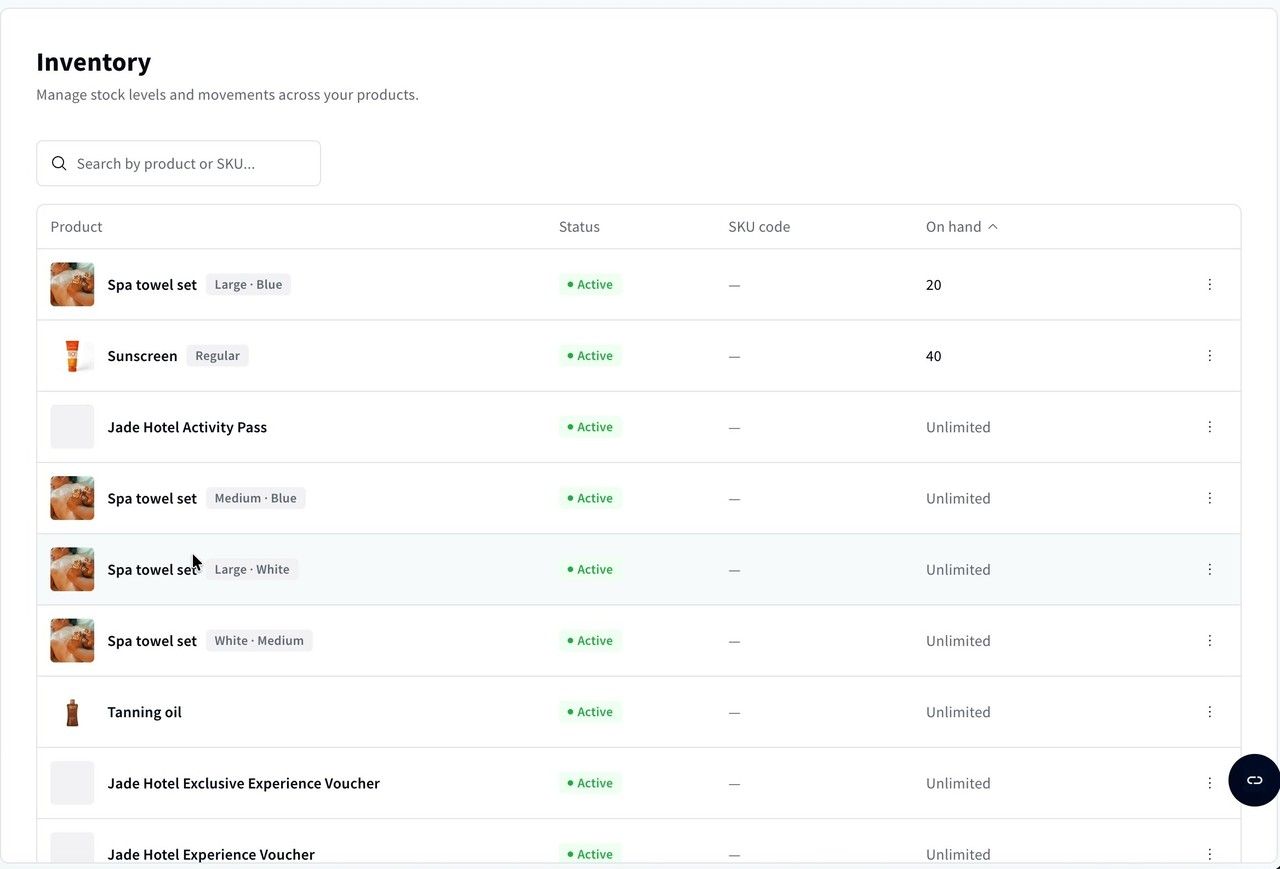
Task: Open the three-dot menu for Spa towel set Large · White
Action: pyautogui.click(x=1209, y=569)
